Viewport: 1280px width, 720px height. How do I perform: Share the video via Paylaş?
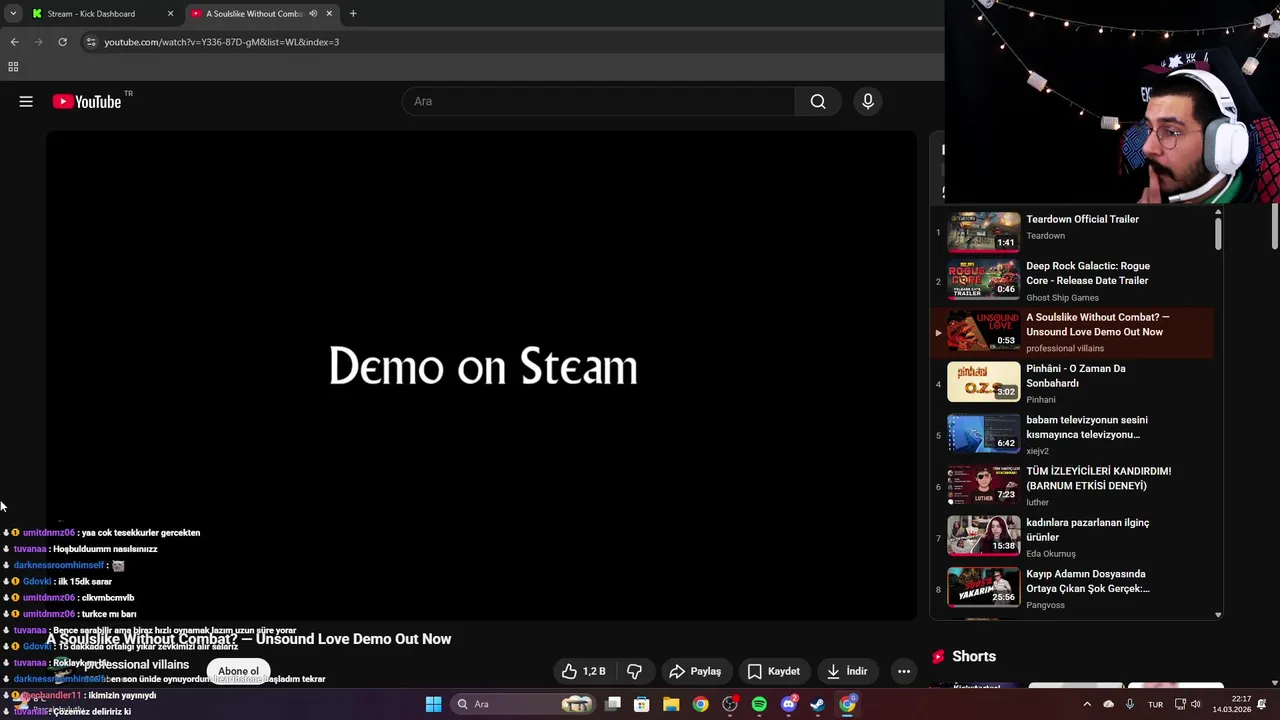click(695, 671)
